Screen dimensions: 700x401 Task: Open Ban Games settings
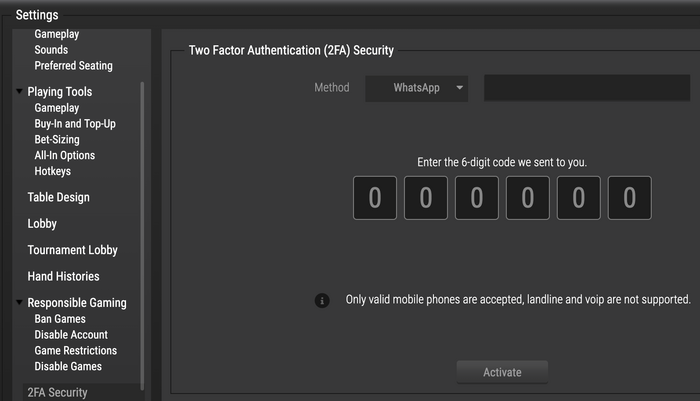60,319
